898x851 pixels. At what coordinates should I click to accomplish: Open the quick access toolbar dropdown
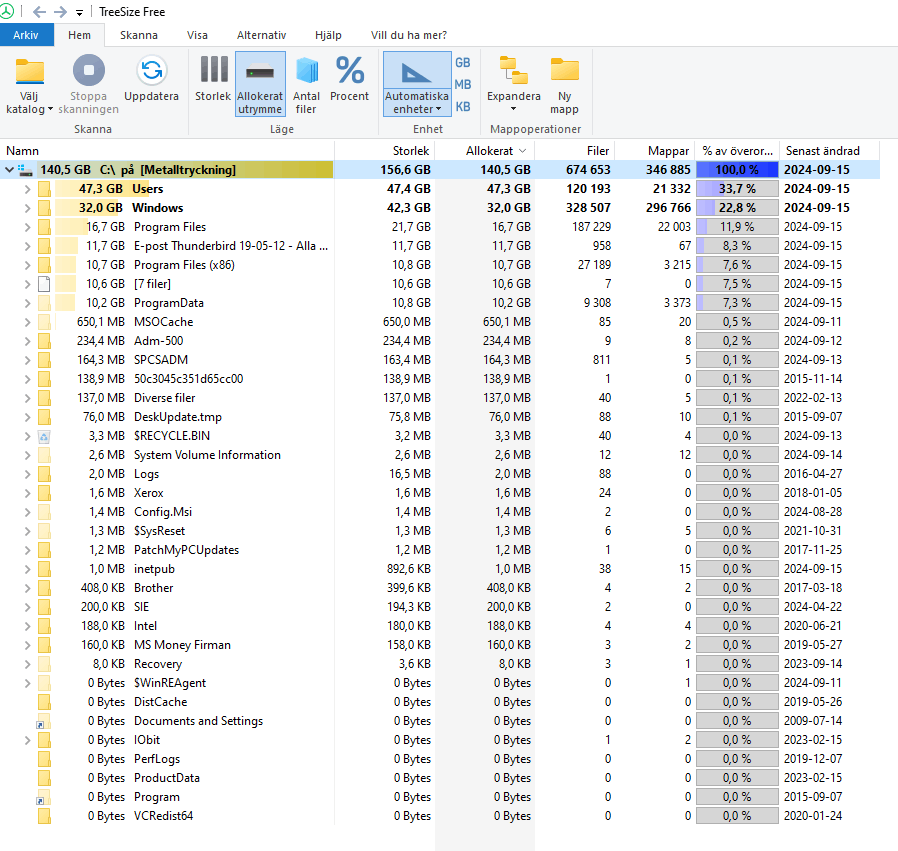(x=80, y=12)
